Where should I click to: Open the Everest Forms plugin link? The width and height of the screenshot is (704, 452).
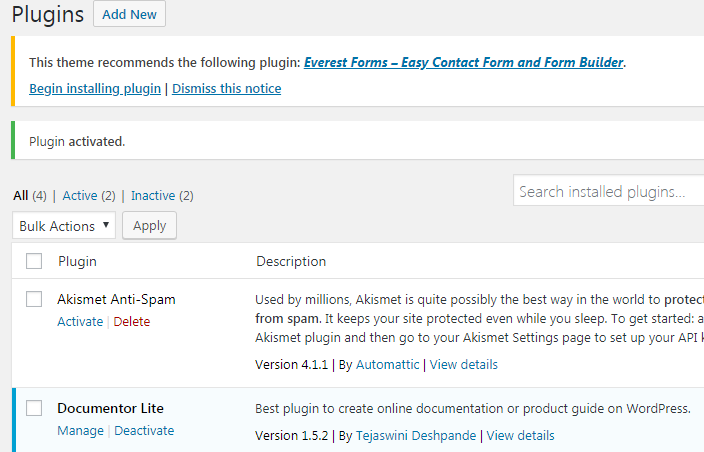click(463, 62)
